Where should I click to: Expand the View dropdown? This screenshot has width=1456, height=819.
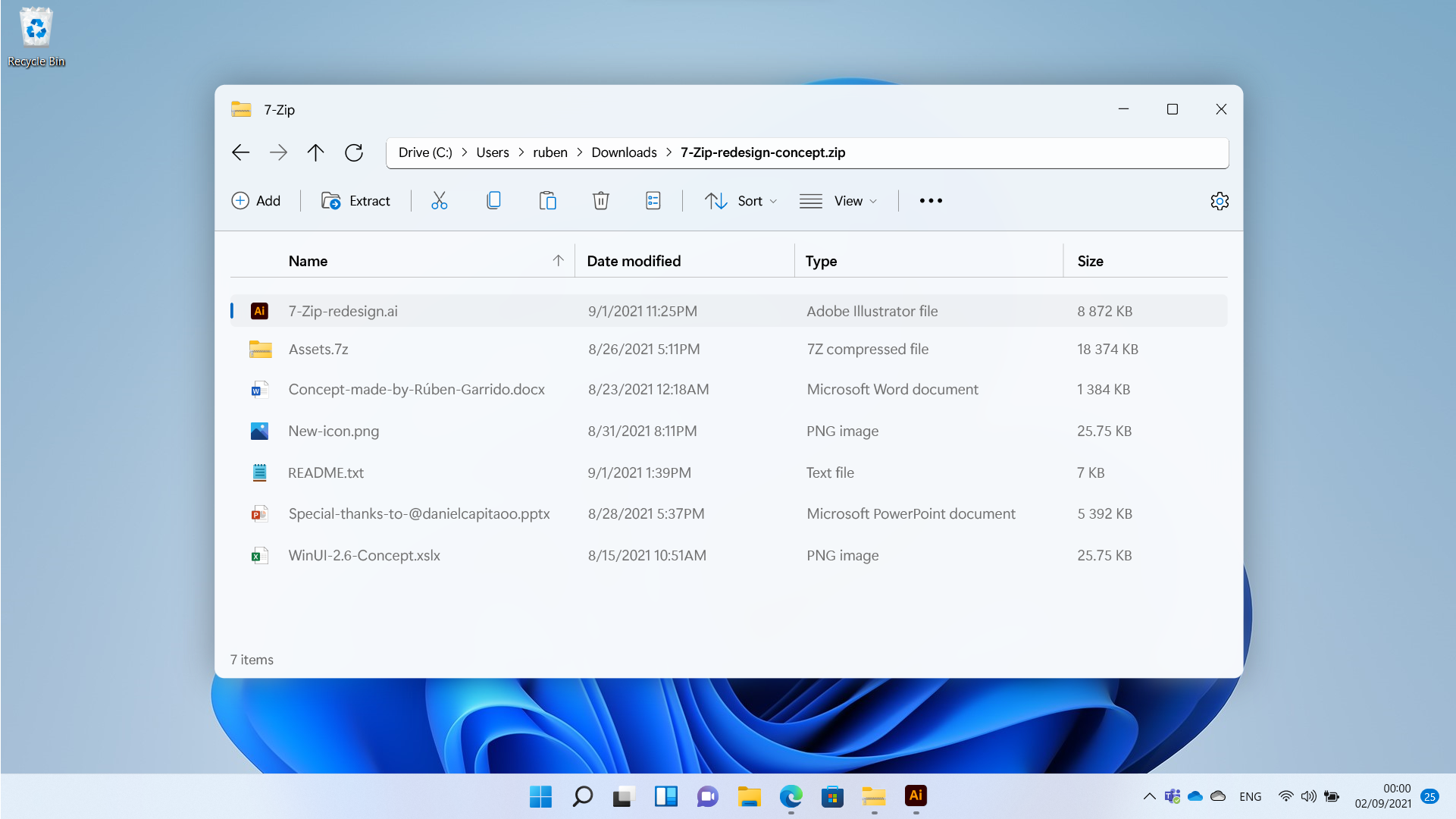[838, 201]
